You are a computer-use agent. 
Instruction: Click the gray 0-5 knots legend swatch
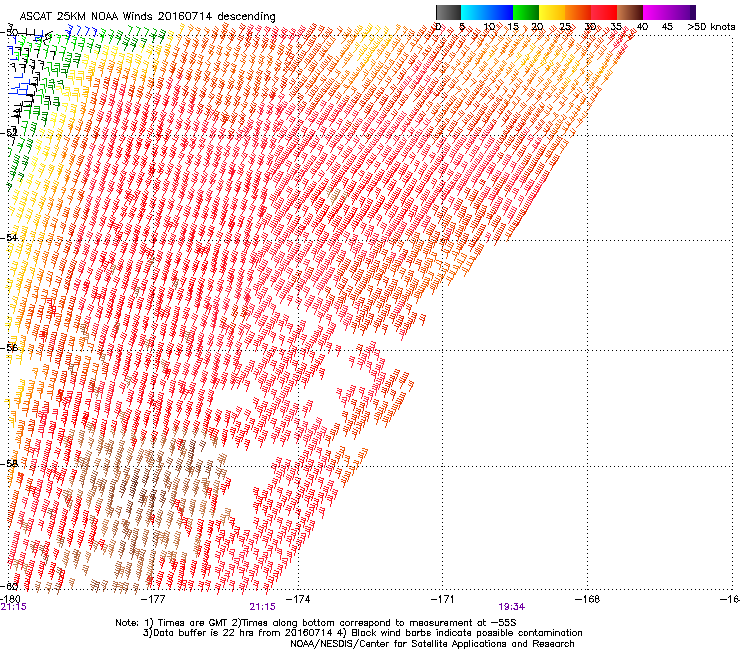[x=448, y=12]
